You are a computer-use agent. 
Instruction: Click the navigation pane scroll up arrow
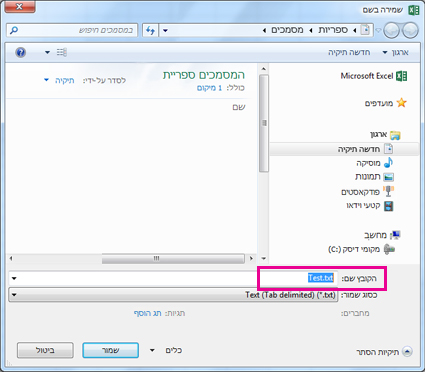264,69
